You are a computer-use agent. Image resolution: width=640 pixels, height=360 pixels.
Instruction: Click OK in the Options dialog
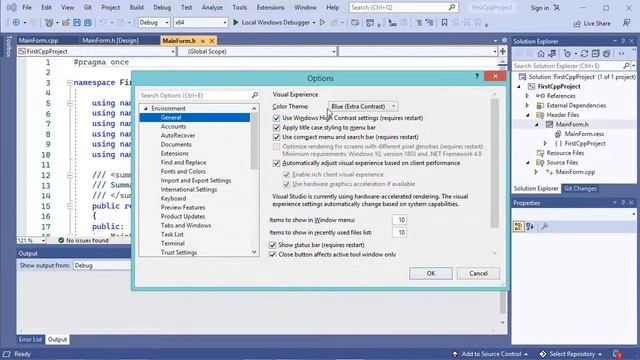[431, 273]
